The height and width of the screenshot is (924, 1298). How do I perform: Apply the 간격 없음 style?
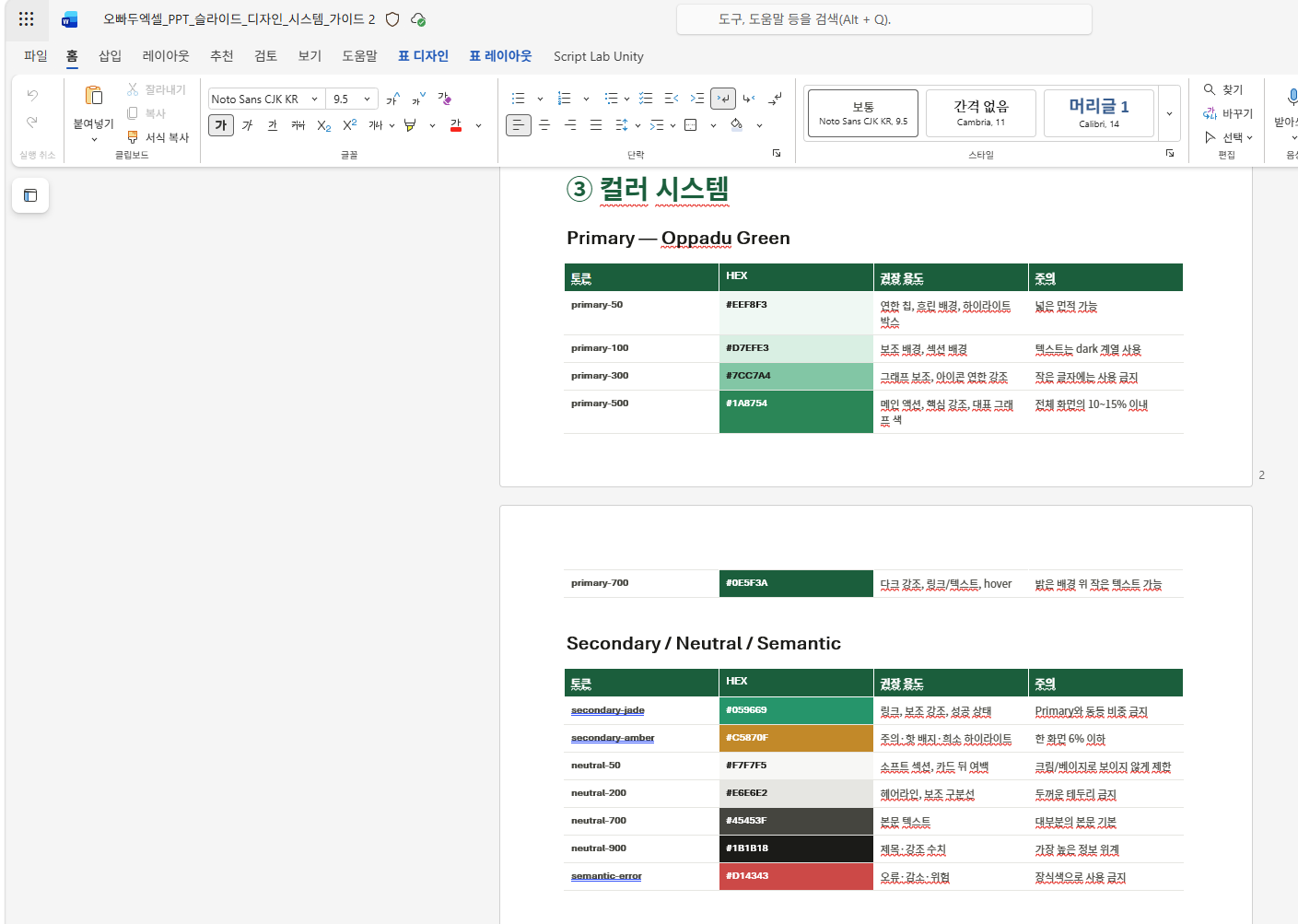coord(981,113)
